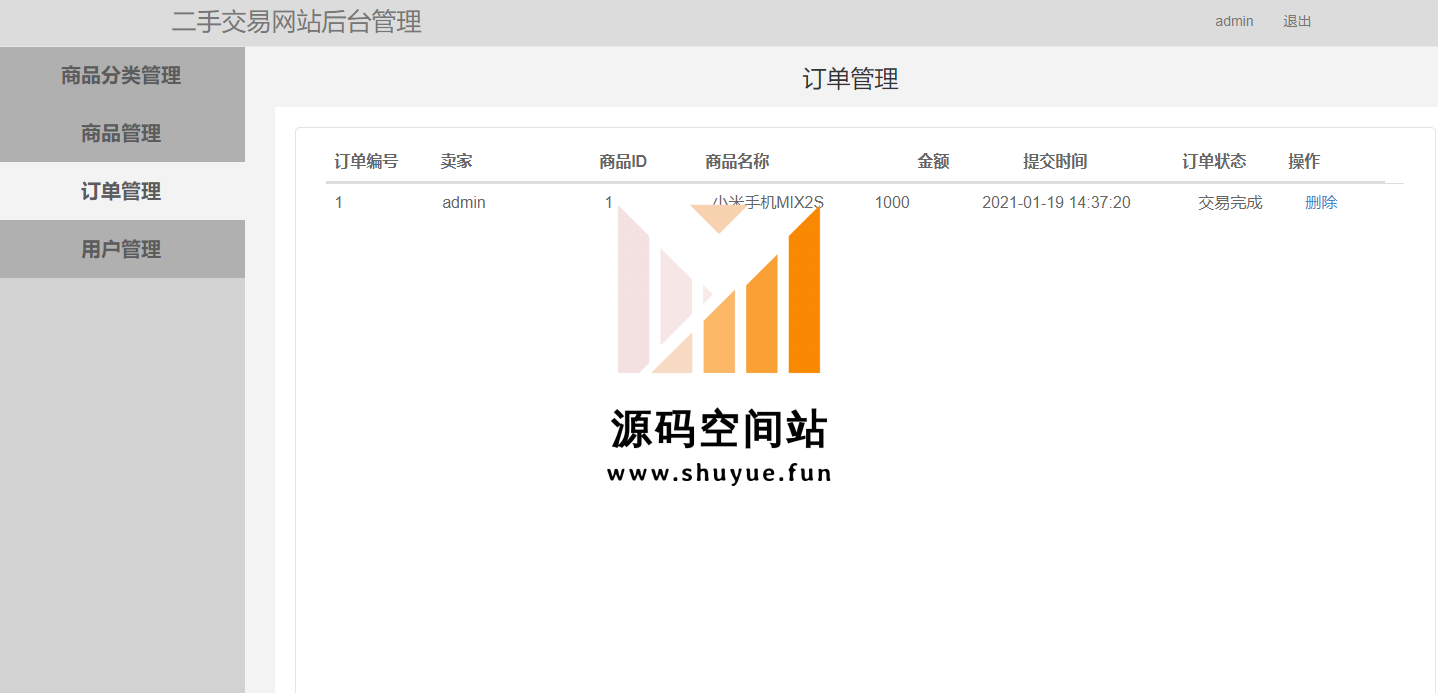Go to 商品管理 sidebar section

coord(121,133)
